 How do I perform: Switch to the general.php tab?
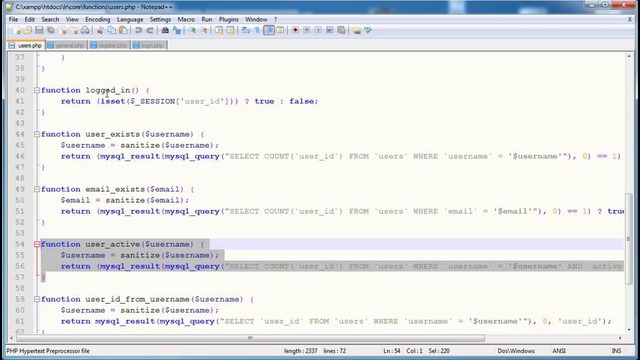(x=66, y=45)
